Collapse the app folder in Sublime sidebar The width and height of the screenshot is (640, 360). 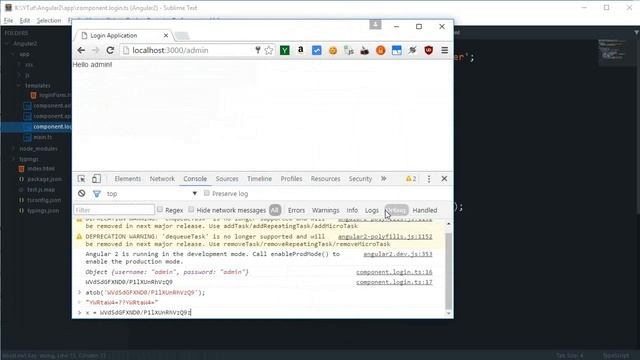tap(13, 54)
